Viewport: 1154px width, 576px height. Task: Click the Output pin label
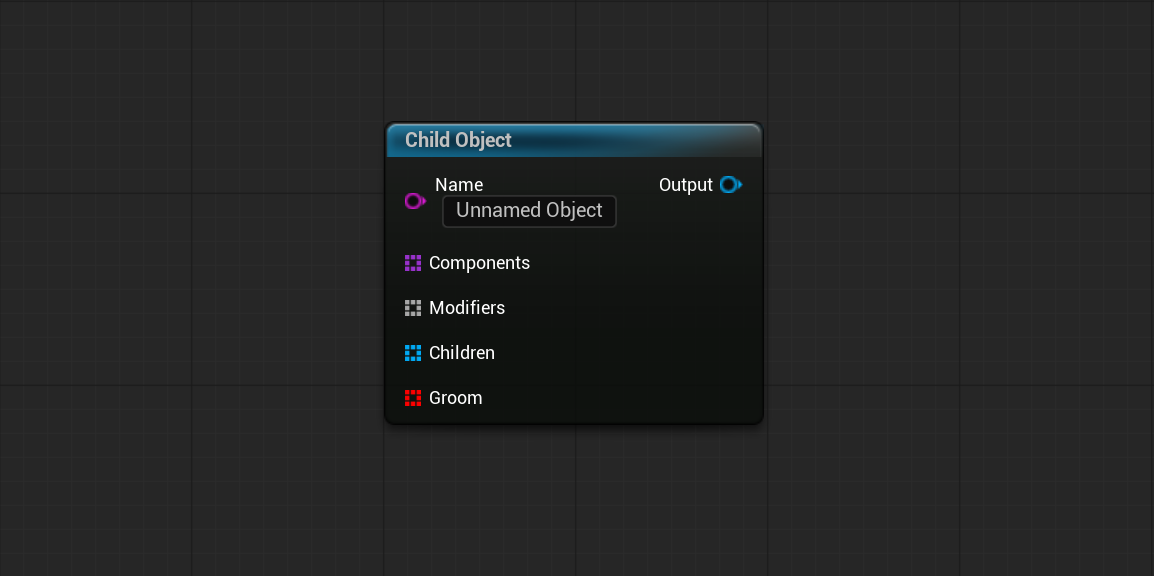coord(686,185)
